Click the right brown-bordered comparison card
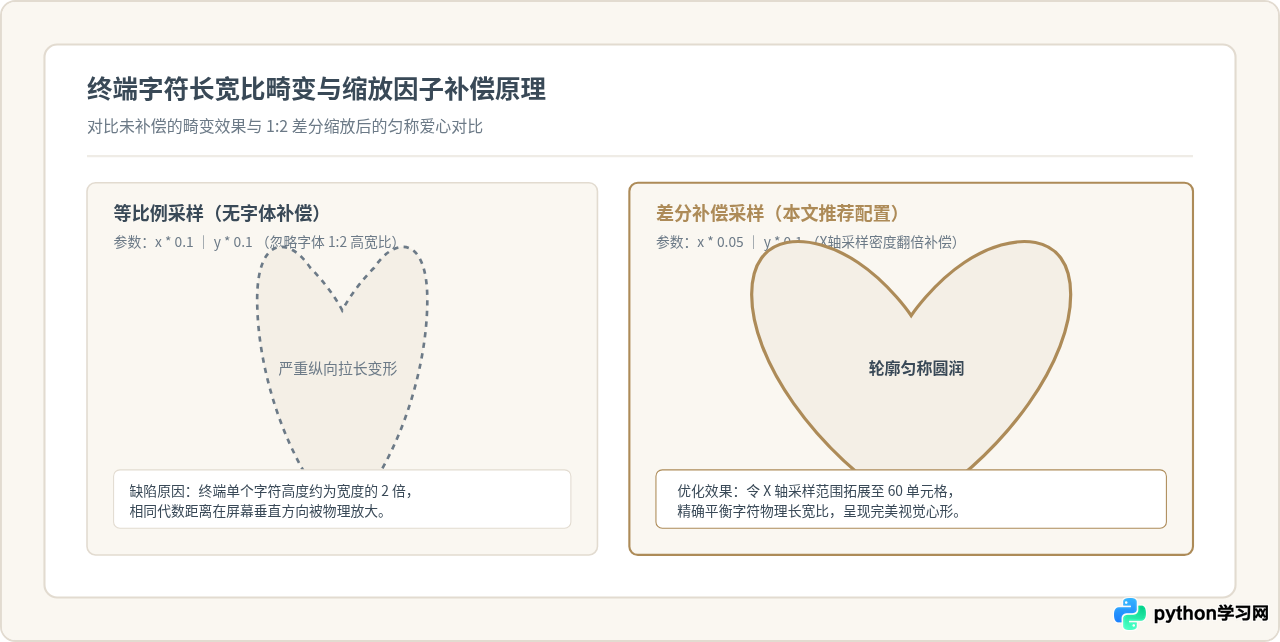 pyautogui.click(x=911, y=368)
